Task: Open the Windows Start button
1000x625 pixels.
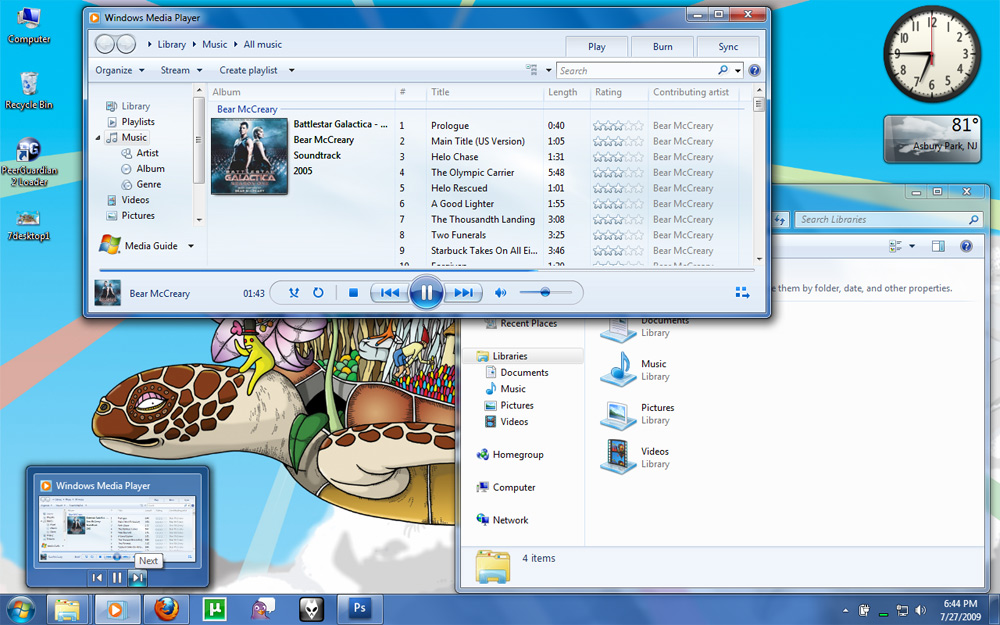Action: pos(22,609)
